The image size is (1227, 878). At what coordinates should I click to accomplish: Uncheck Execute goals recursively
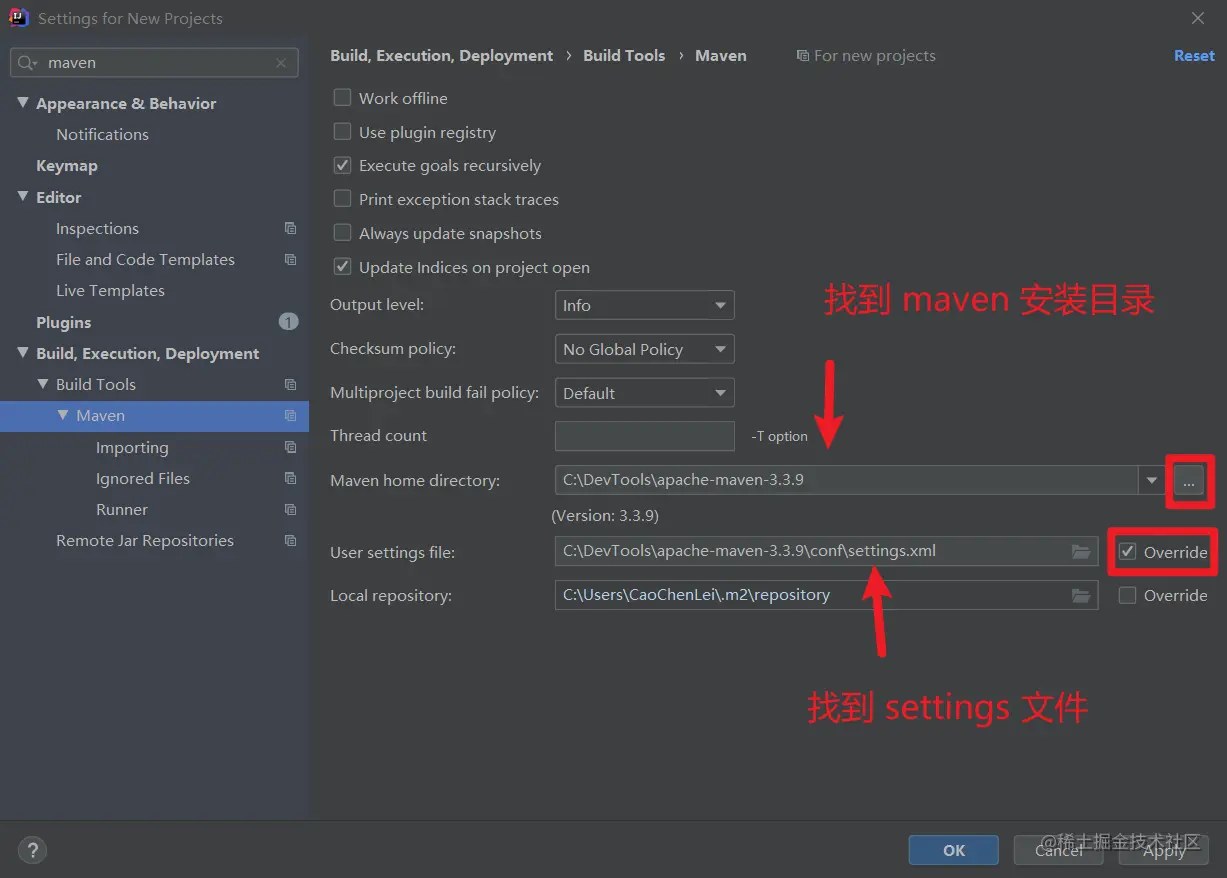tap(342, 165)
